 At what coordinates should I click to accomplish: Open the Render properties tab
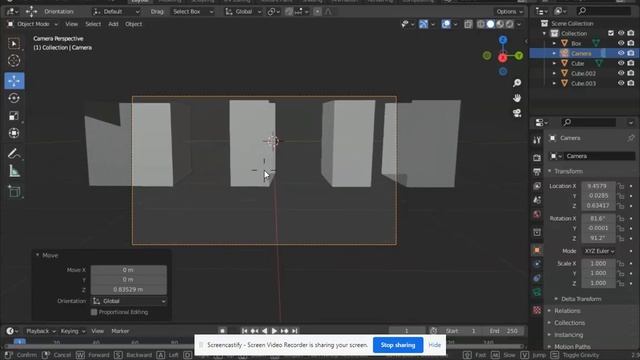(537, 157)
